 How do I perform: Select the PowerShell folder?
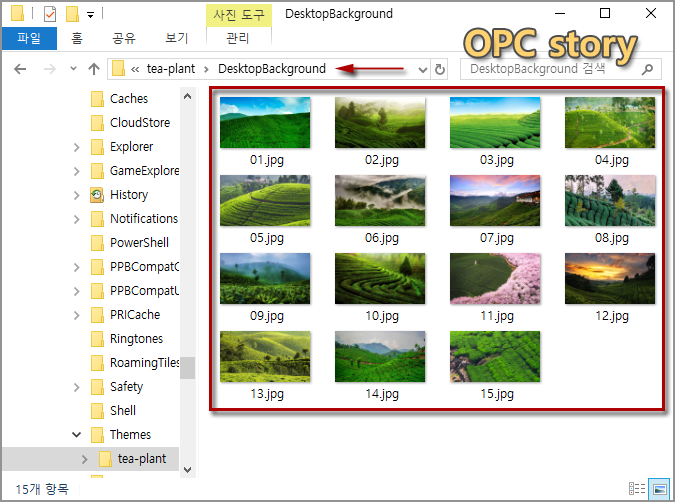pos(139,243)
